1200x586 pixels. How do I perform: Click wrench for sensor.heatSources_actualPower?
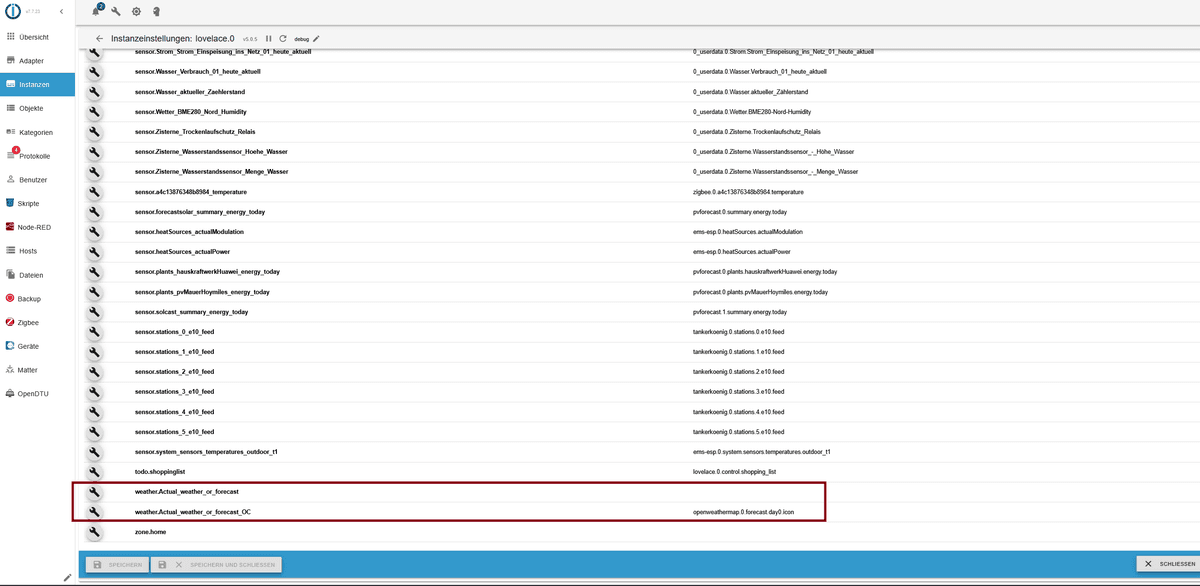93,252
